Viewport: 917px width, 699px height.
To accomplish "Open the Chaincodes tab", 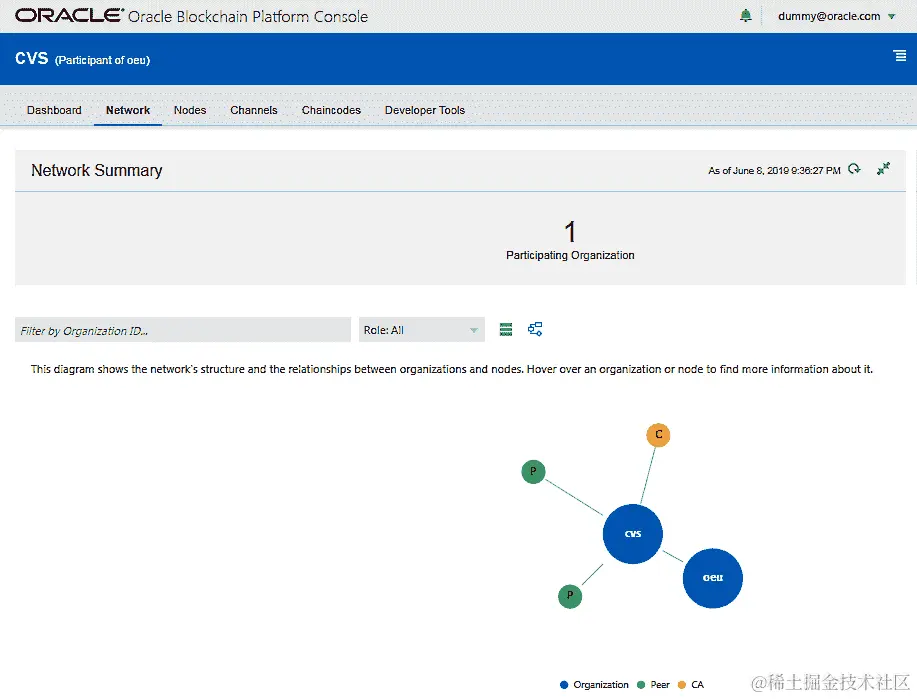I will click(331, 110).
